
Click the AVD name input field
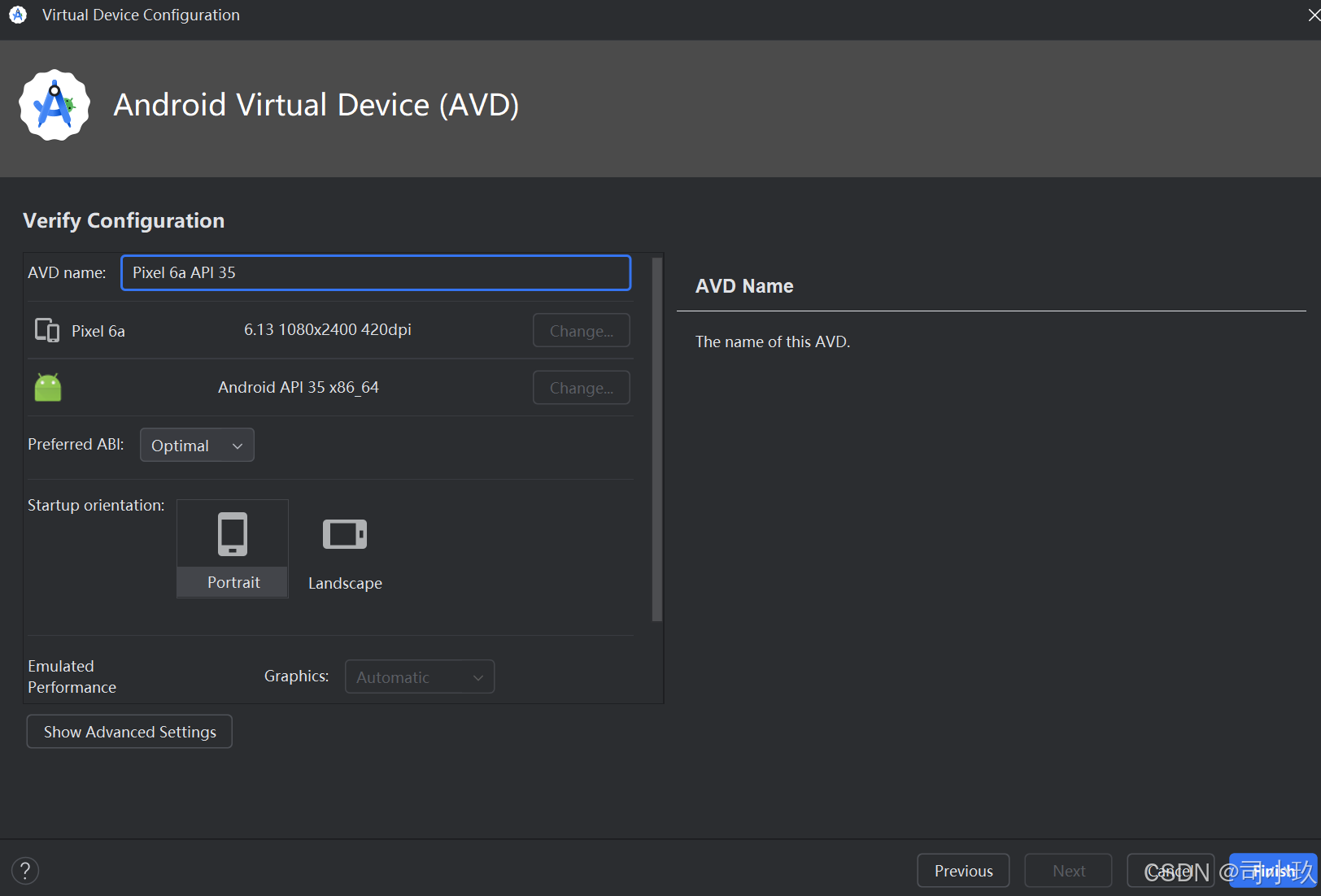click(x=376, y=272)
